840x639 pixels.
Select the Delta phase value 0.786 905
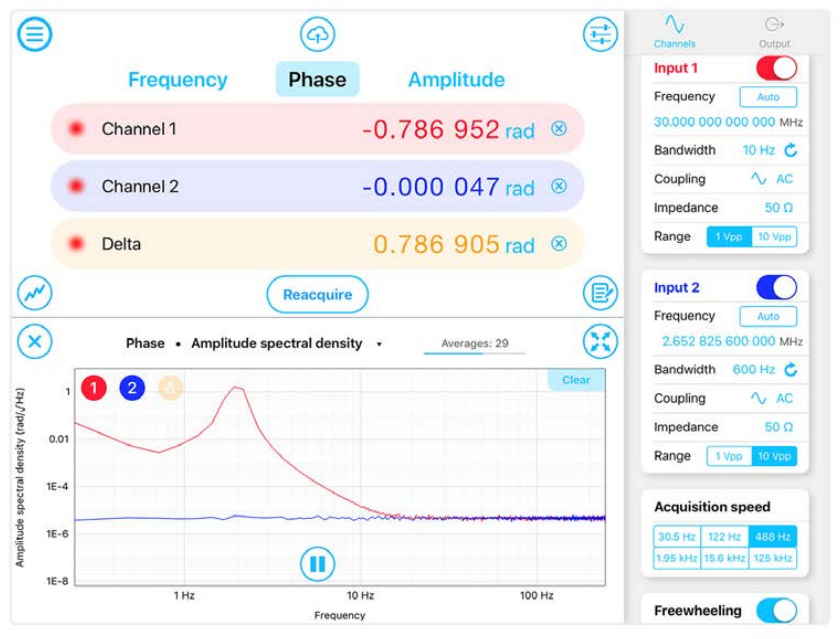point(437,244)
